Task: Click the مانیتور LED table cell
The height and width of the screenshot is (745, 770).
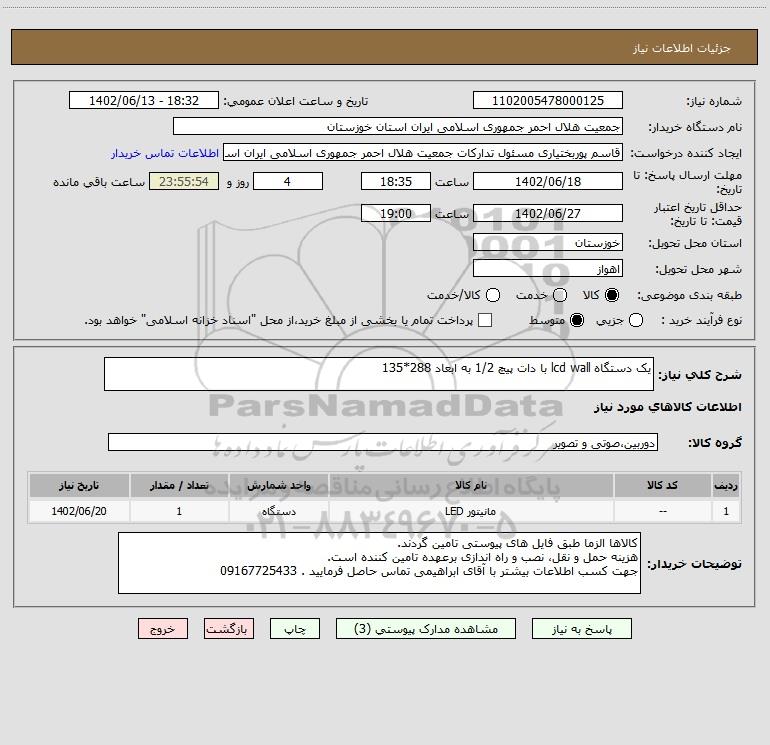Action: click(471, 511)
